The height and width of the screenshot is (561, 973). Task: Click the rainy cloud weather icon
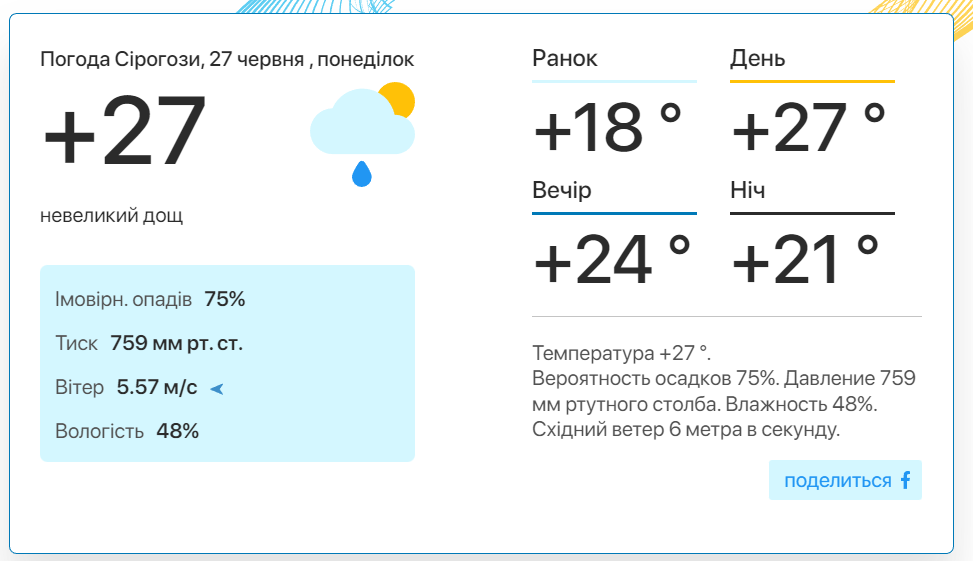pyautogui.click(x=362, y=134)
